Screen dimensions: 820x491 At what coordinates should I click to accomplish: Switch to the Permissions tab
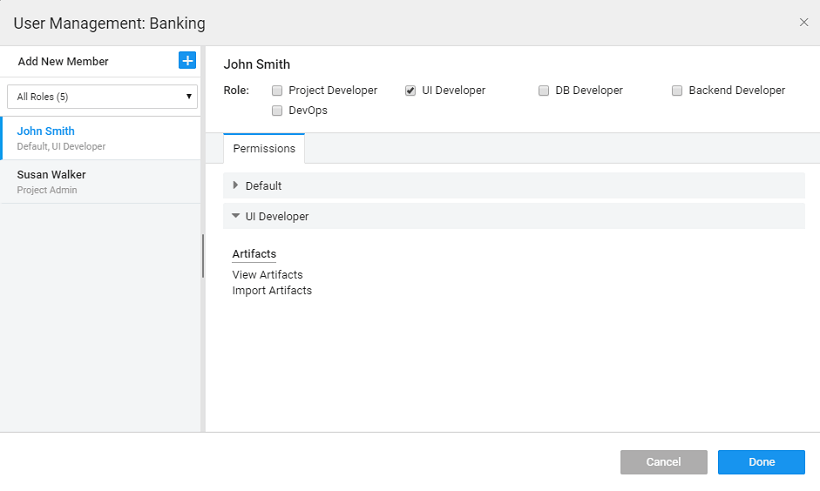coord(264,148)
